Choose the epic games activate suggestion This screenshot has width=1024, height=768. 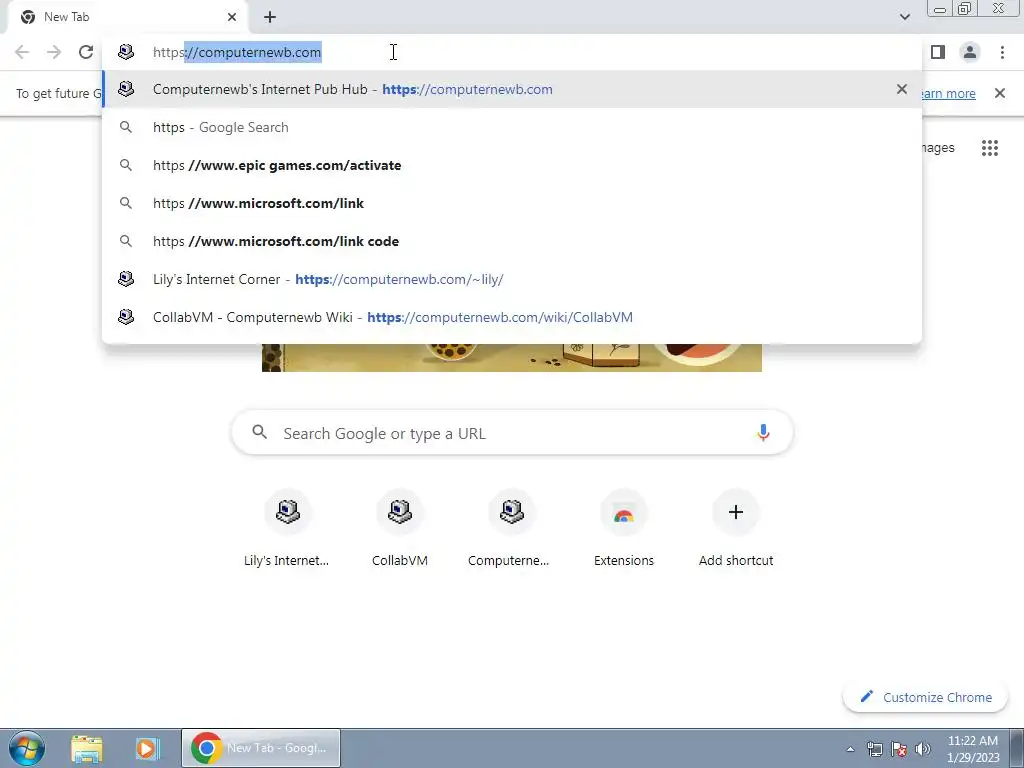pos(512,165)
